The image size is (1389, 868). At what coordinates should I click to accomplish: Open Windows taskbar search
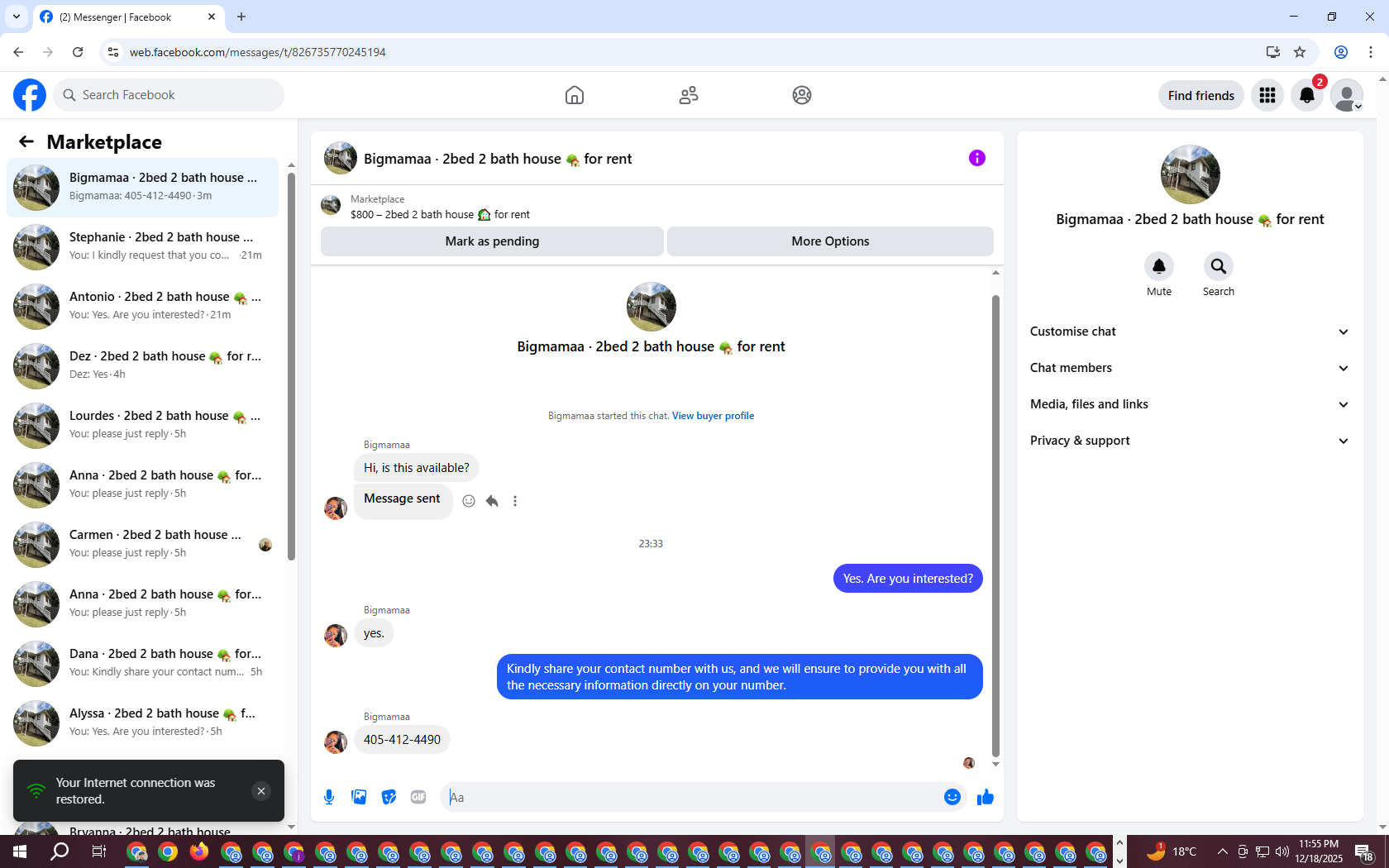tap(60, 851)
